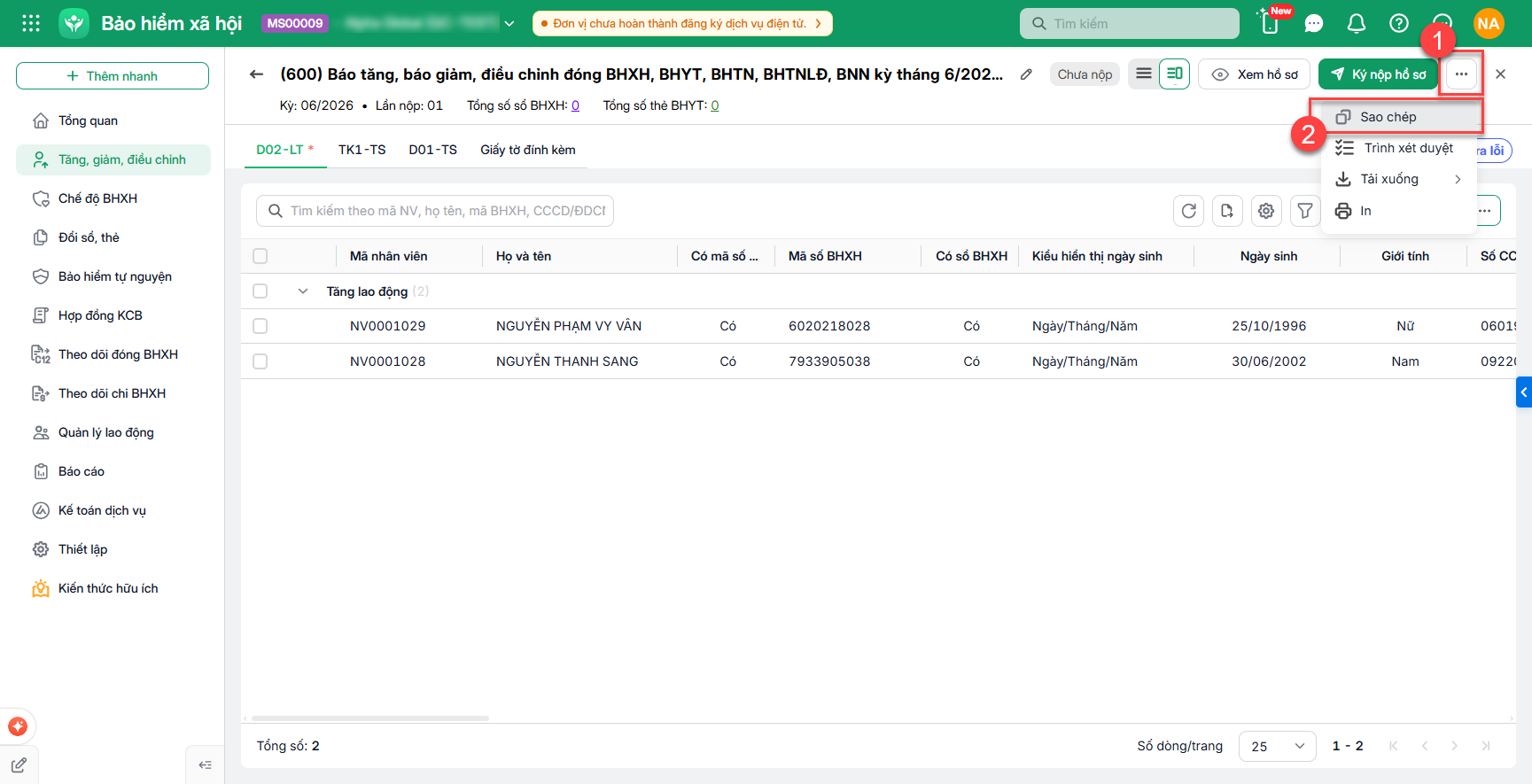Screen dimensions: 1532x784
Task: Click the MS00009 unit code badge
Action: tap(295, 23)
